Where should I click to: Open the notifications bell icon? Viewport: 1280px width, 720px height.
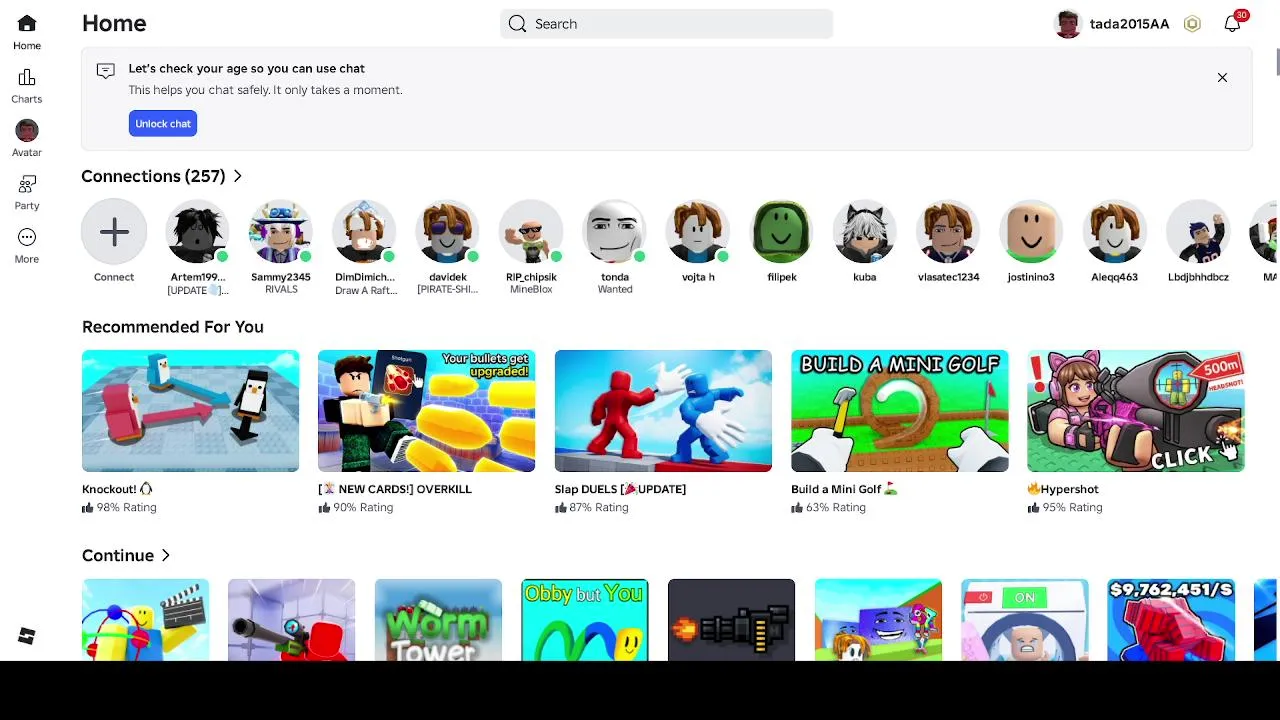coord(1232,24)
